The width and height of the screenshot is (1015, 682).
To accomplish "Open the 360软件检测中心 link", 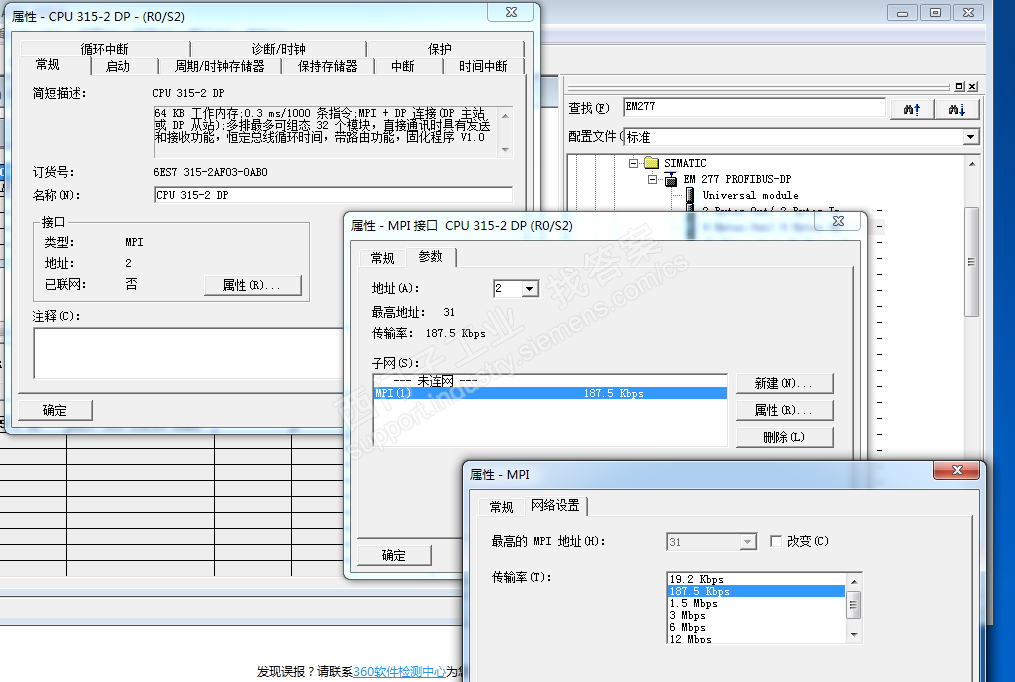I will click(x=399, y=672).
